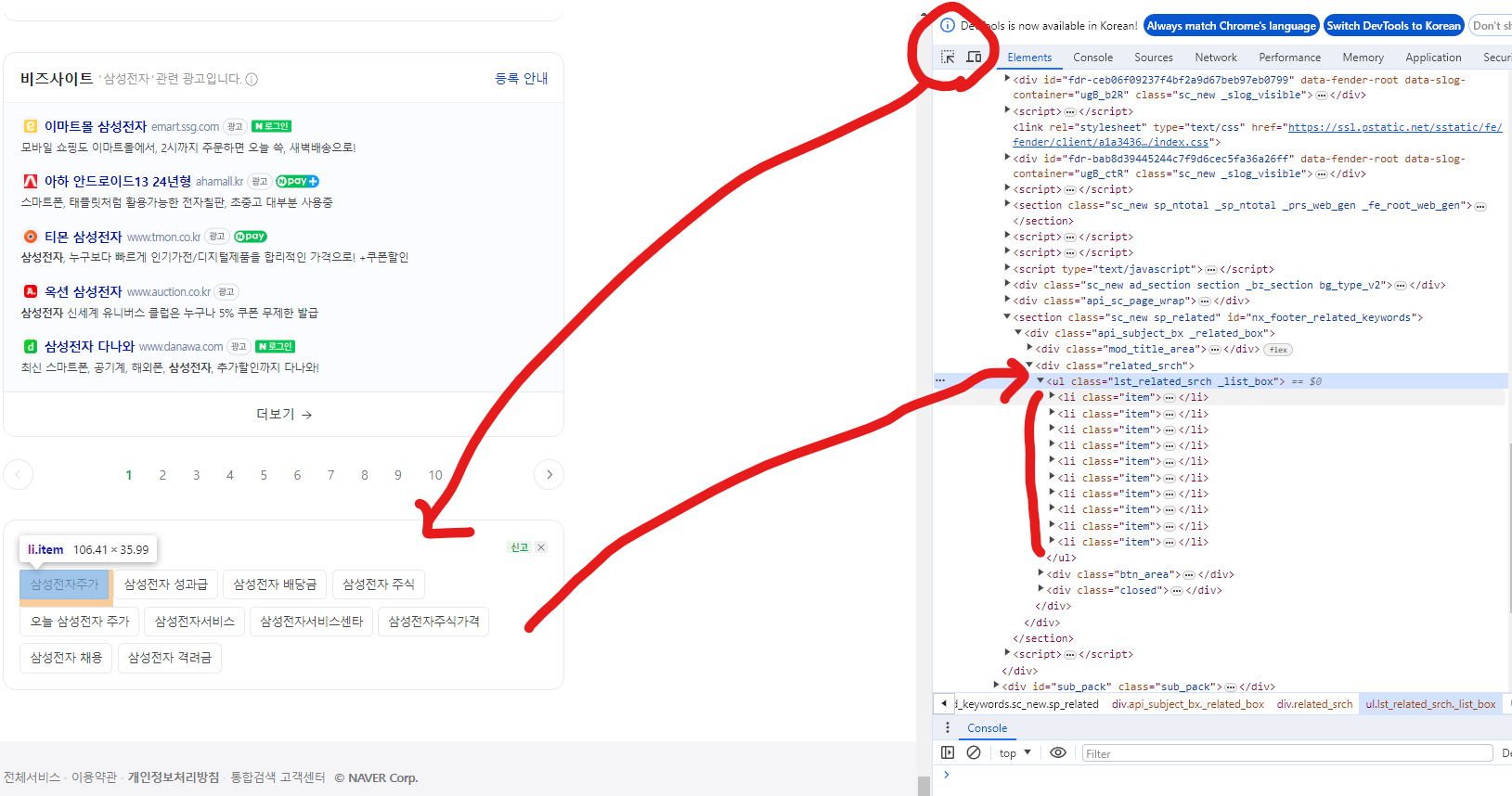This screenshot has width=1512, height=796.
Task: Click the 더보기 more ads button
Action: [283, 414]
